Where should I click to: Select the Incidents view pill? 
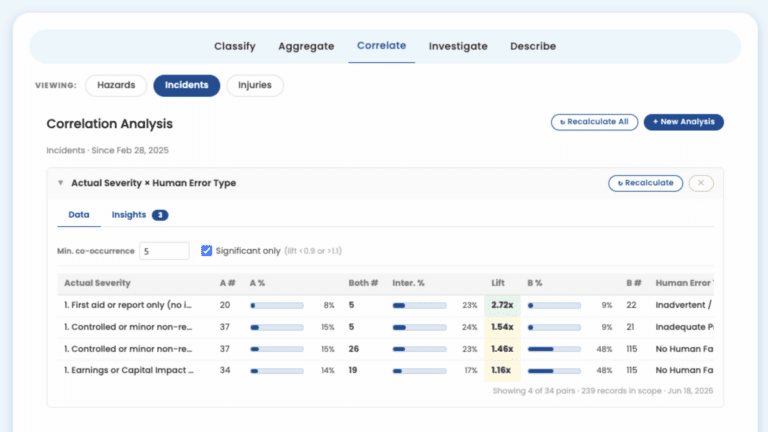click(187, 85)
